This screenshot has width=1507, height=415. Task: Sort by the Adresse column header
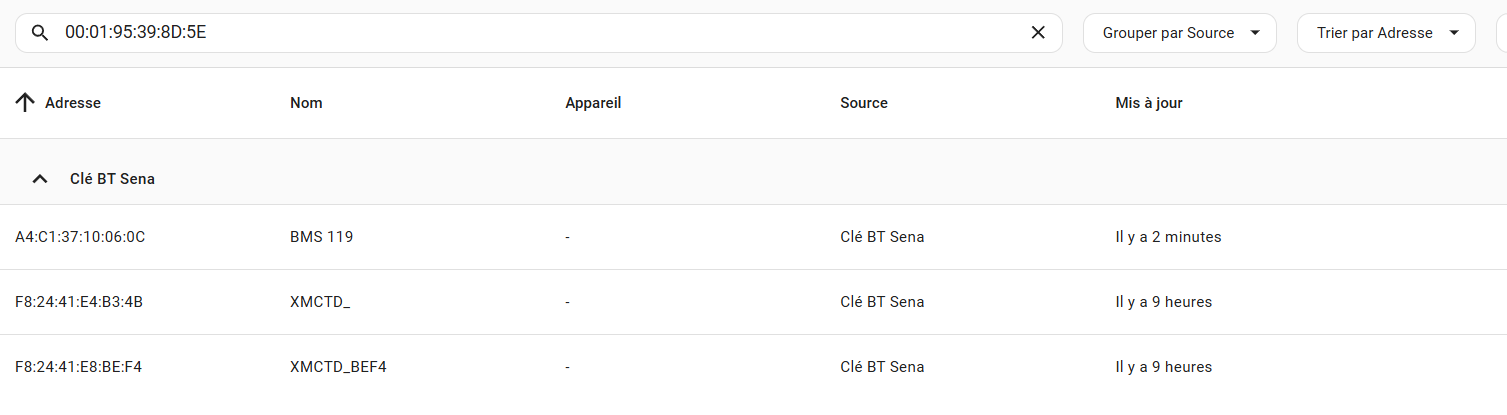tap(73, 103)
